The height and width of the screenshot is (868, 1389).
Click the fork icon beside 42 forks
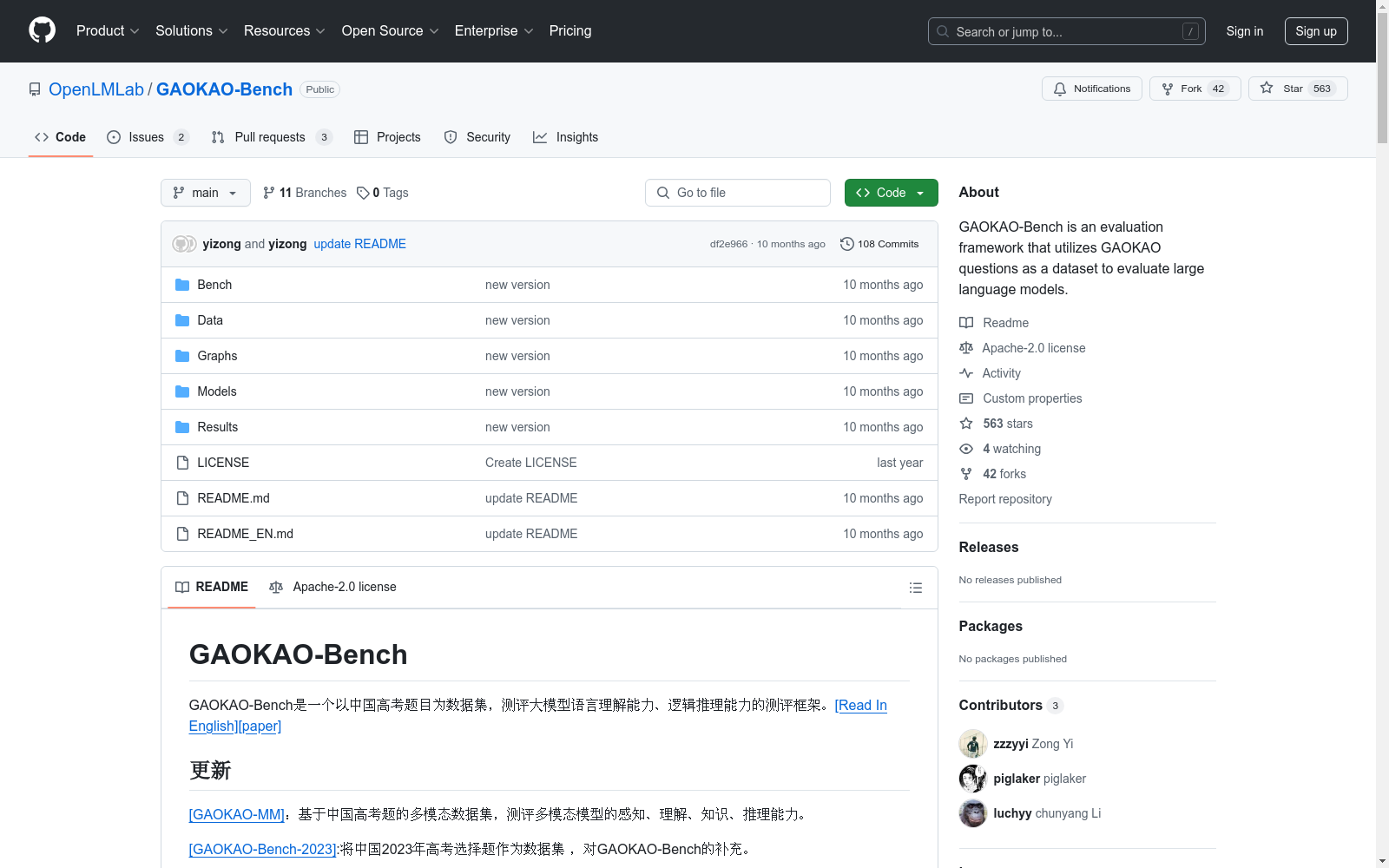(x=966, y=474)
